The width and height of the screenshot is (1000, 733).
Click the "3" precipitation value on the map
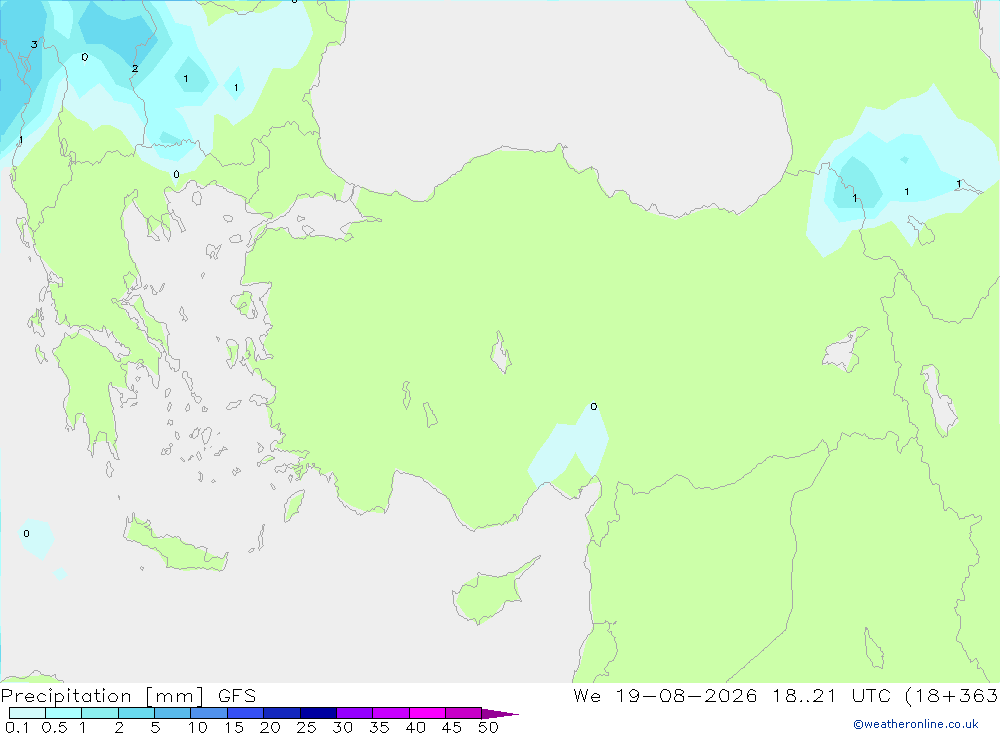click(x=34, y=45)
